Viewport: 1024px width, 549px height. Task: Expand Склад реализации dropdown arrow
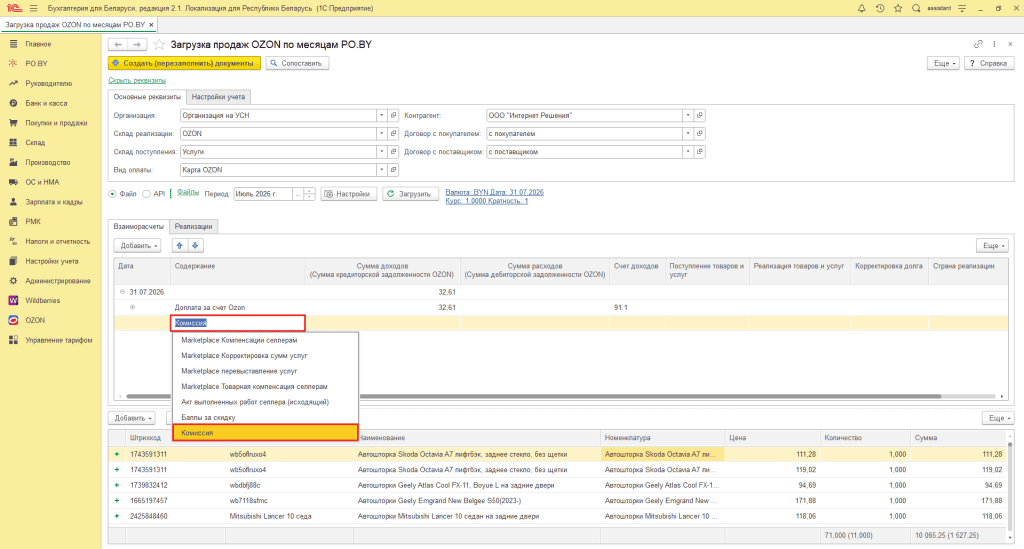click(381, 133)
